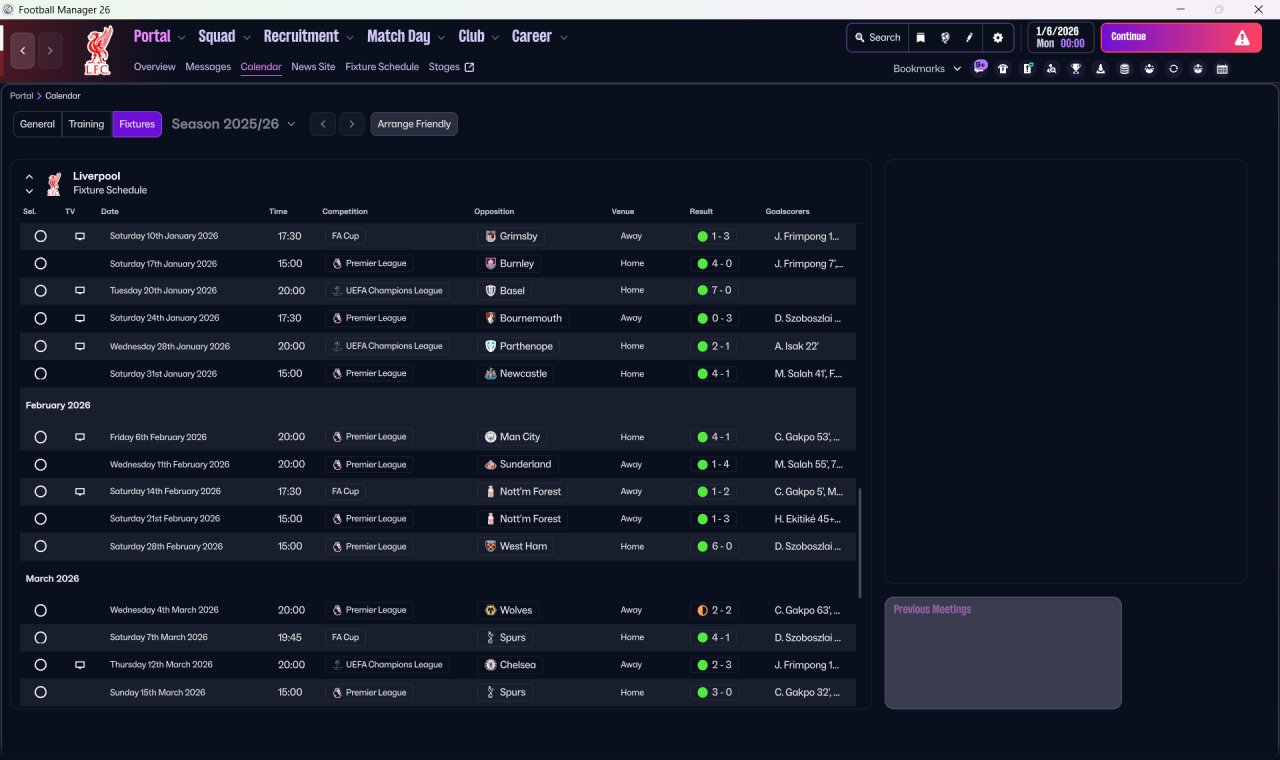Image resolution: width=1280 pixels, height=760 pixels.
Task: Open the calendar icon in bookmarks bar
Action: point(1222,69)
